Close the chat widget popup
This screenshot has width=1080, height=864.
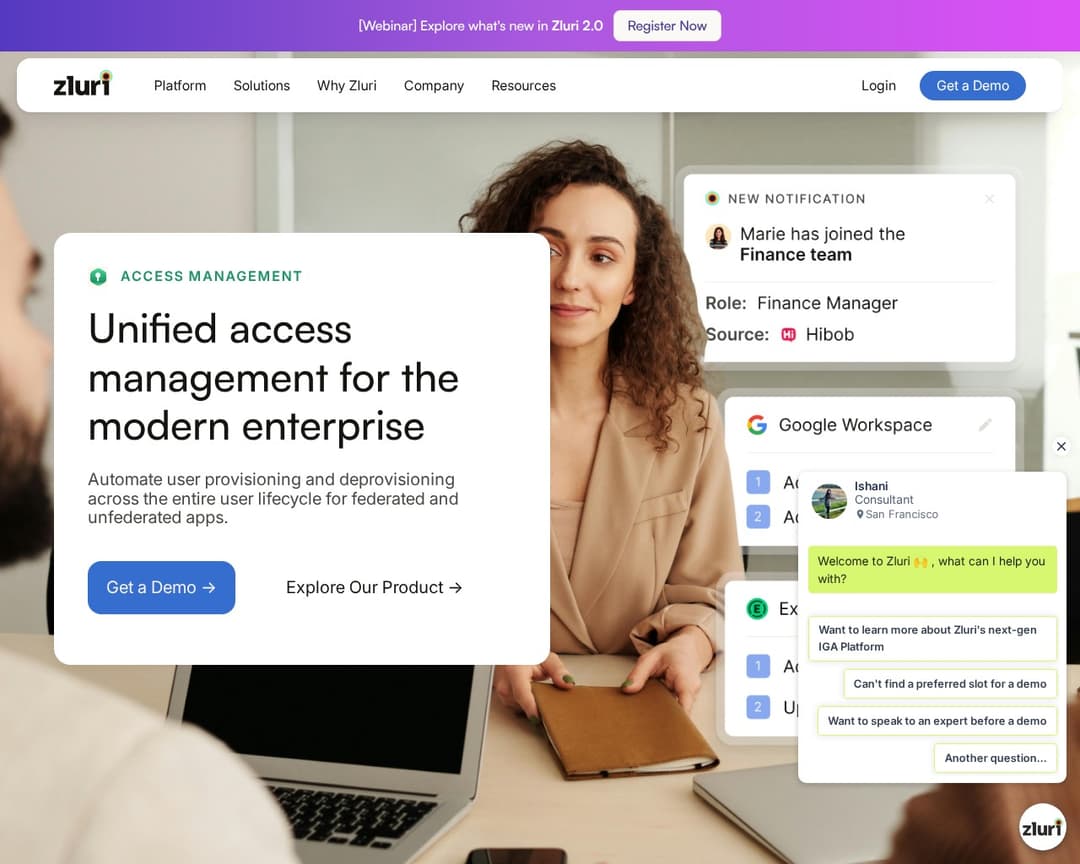coord(1061,446)
